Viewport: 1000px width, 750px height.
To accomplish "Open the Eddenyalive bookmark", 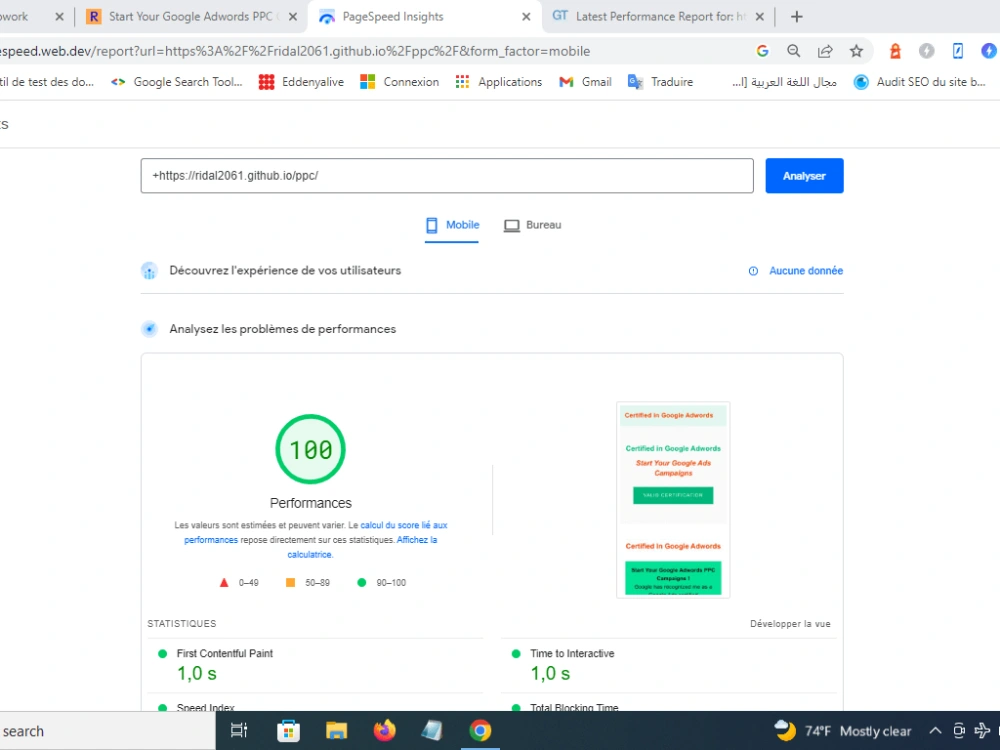I will click(x=301, y=82).
